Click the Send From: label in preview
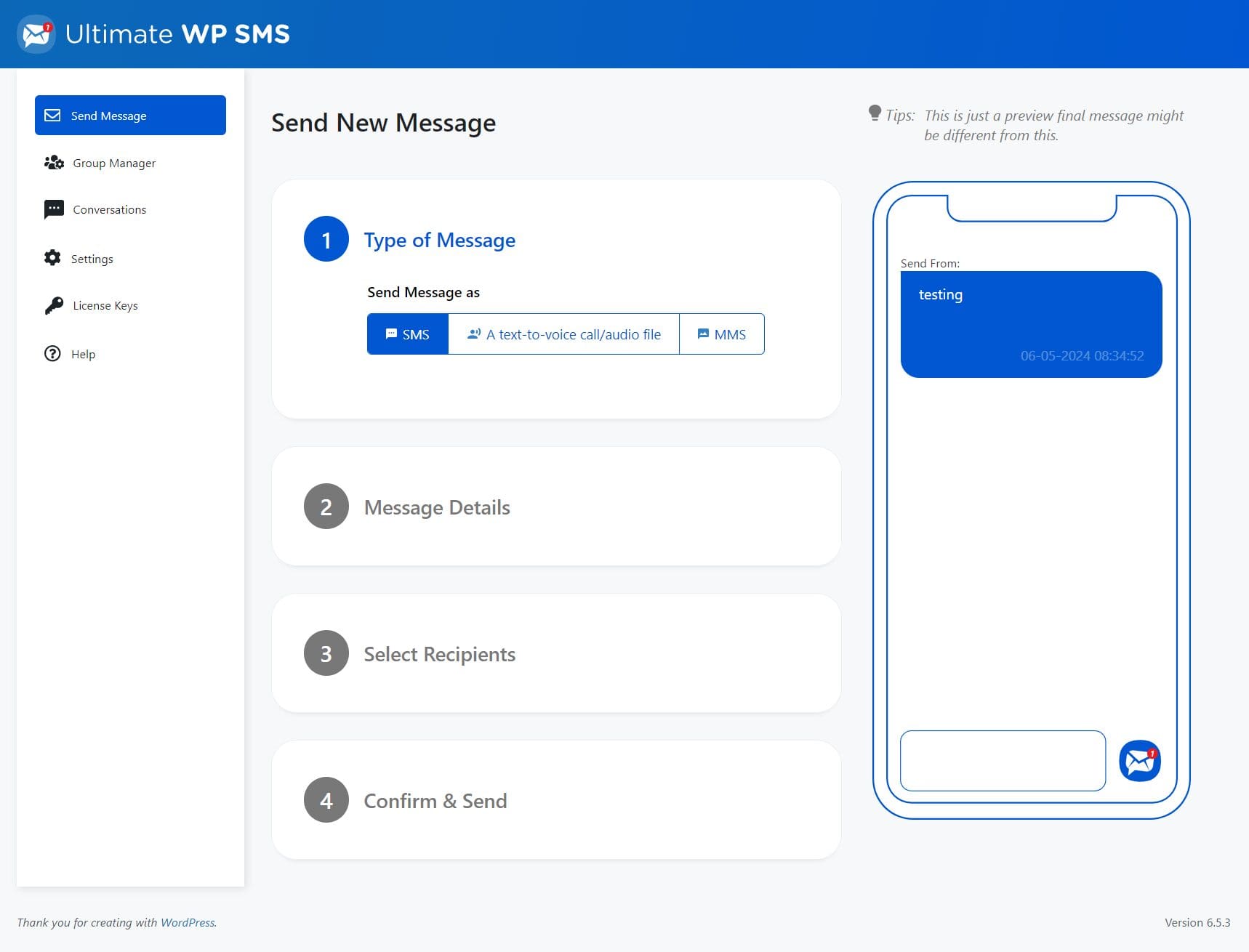 pos(930,263)
